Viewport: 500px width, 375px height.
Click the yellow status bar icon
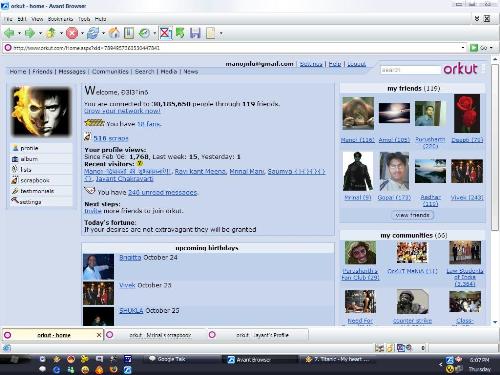390,348
